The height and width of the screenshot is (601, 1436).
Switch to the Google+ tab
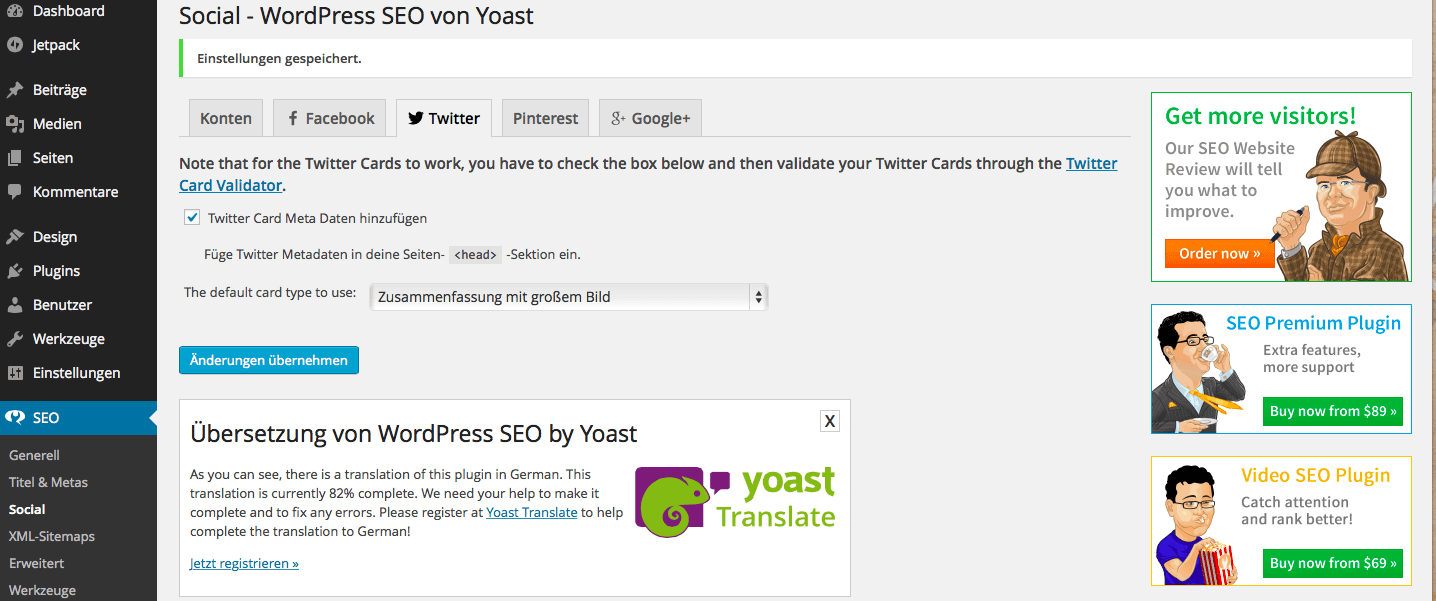point(650,118)
